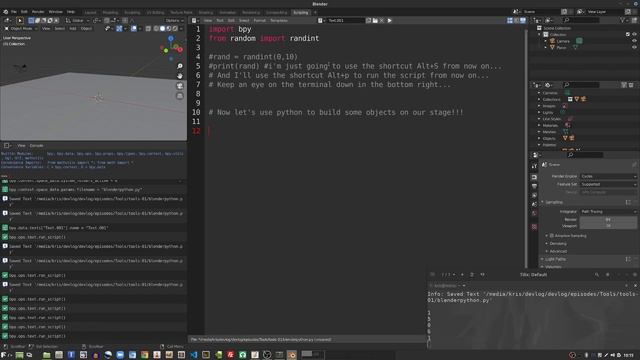This screenshot has width=640, height=360.
Task: Select the Output properties tab icon
Action: pyautogui.click(x=534, y=186)
